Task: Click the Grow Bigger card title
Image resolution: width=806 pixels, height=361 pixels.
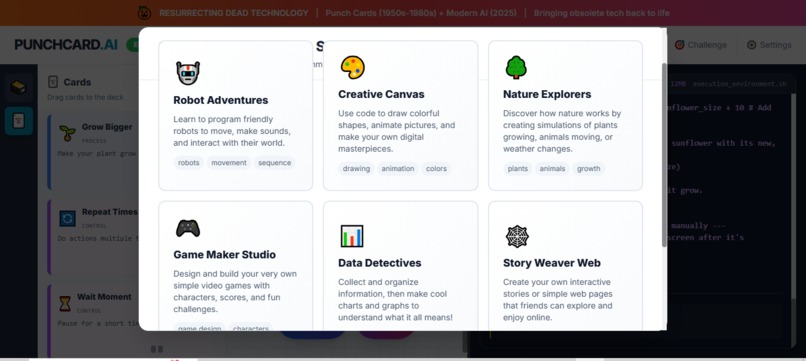Action: click(107, 127)
